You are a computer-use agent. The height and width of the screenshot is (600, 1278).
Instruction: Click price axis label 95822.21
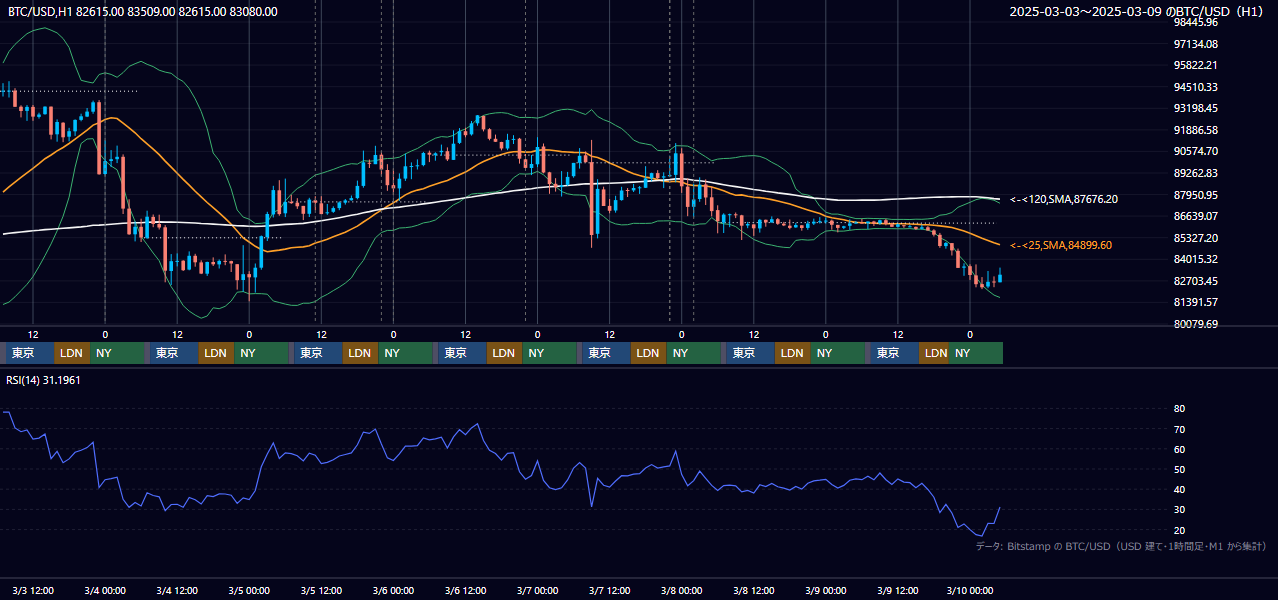(x=1195, y=65)
